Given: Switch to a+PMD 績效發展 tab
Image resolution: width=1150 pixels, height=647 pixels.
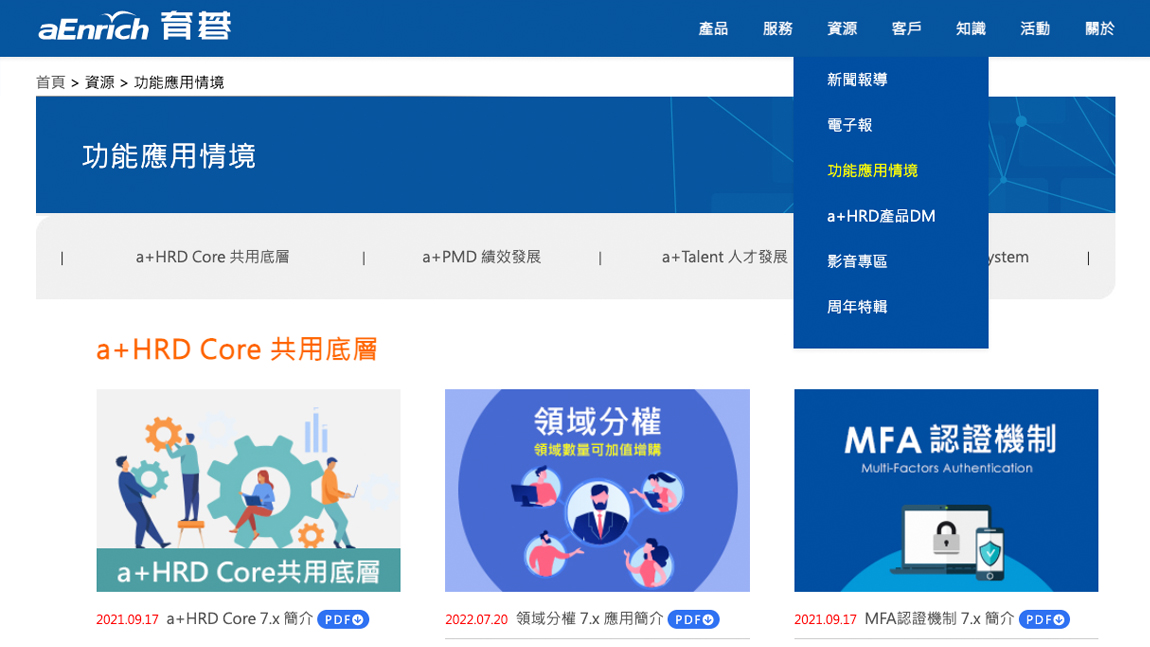Looking at the screenshot, I should coord(481,257).
